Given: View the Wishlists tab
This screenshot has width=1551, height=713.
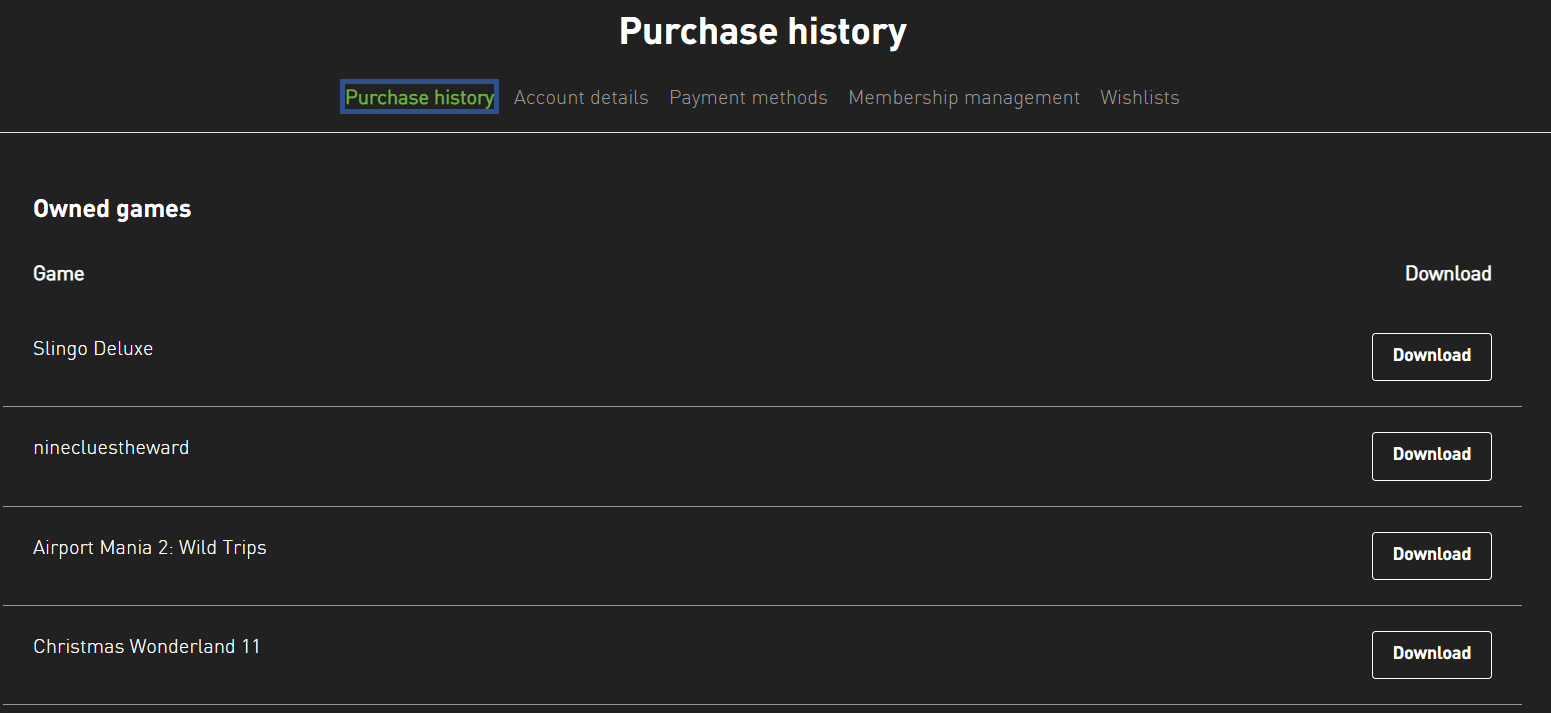Looking at the screenshot, I should 1139,97.
